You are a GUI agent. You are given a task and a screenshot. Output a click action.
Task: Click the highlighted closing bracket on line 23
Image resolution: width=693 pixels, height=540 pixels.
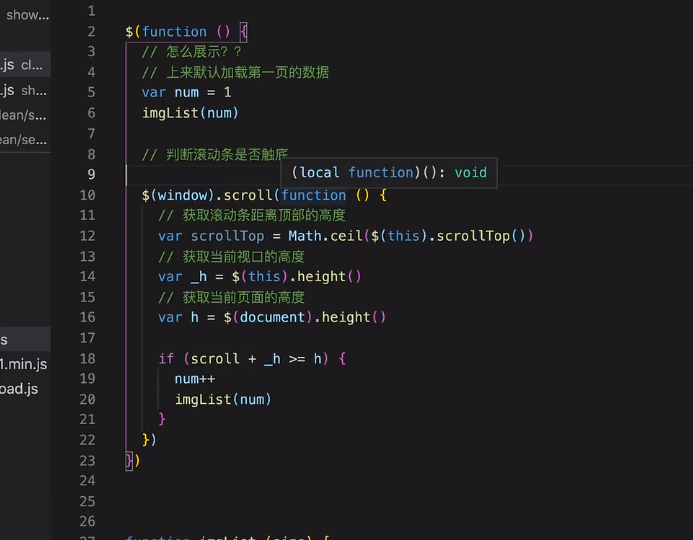click(129, 460)
